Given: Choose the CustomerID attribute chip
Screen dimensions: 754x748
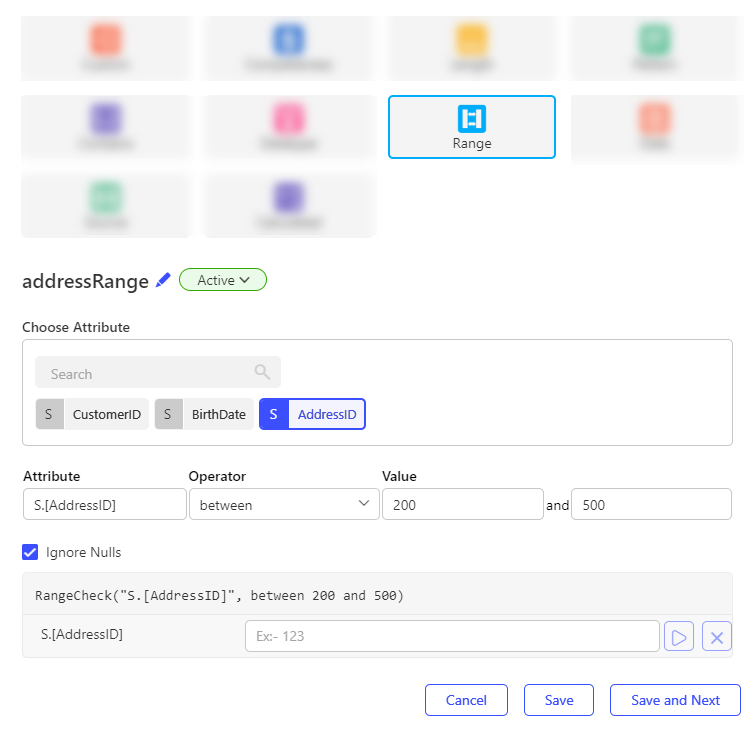Looking at the screenshot, I should click(x=92, y=414).
